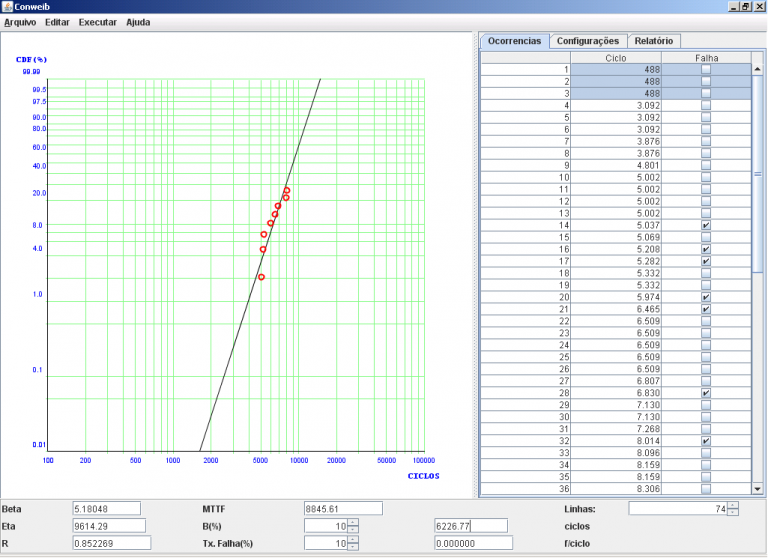This screenshot has height=558, width=768.
Task: Uncheck the Falha checkbox for row 14
Action: pos(706,226)
